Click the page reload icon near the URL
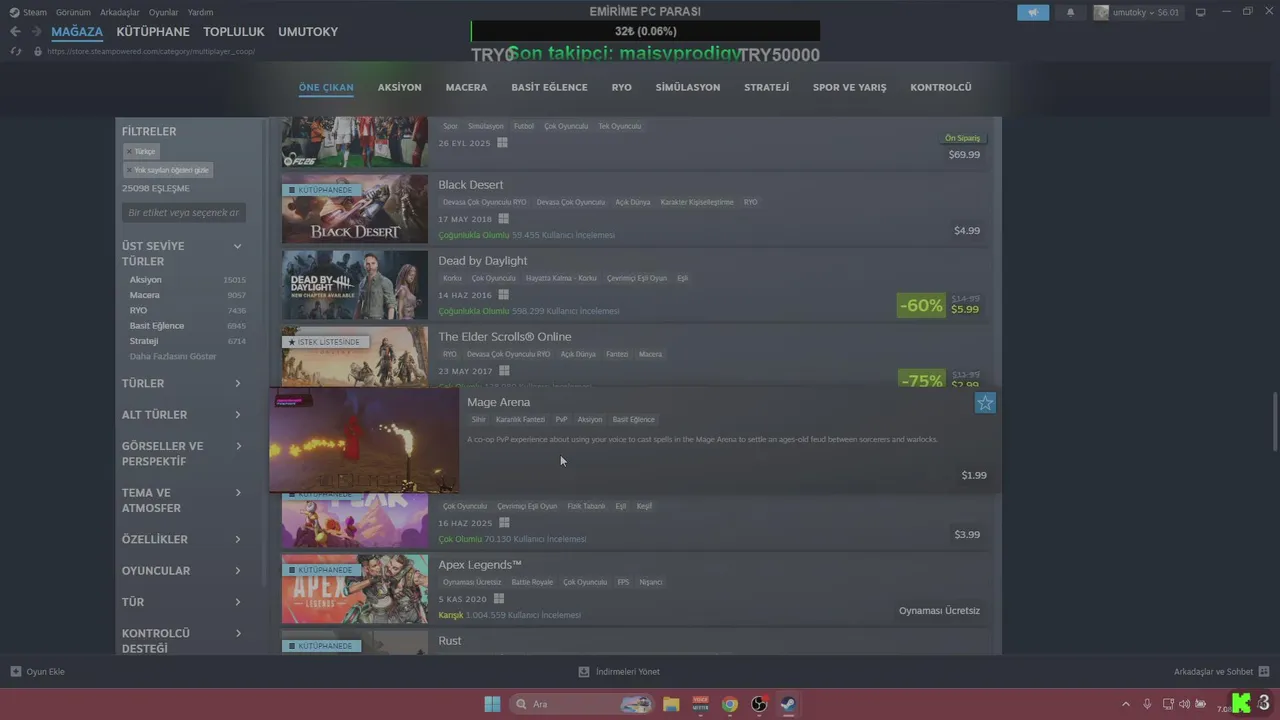This screenshot has height=720, width=1280. tap(15, 51)
